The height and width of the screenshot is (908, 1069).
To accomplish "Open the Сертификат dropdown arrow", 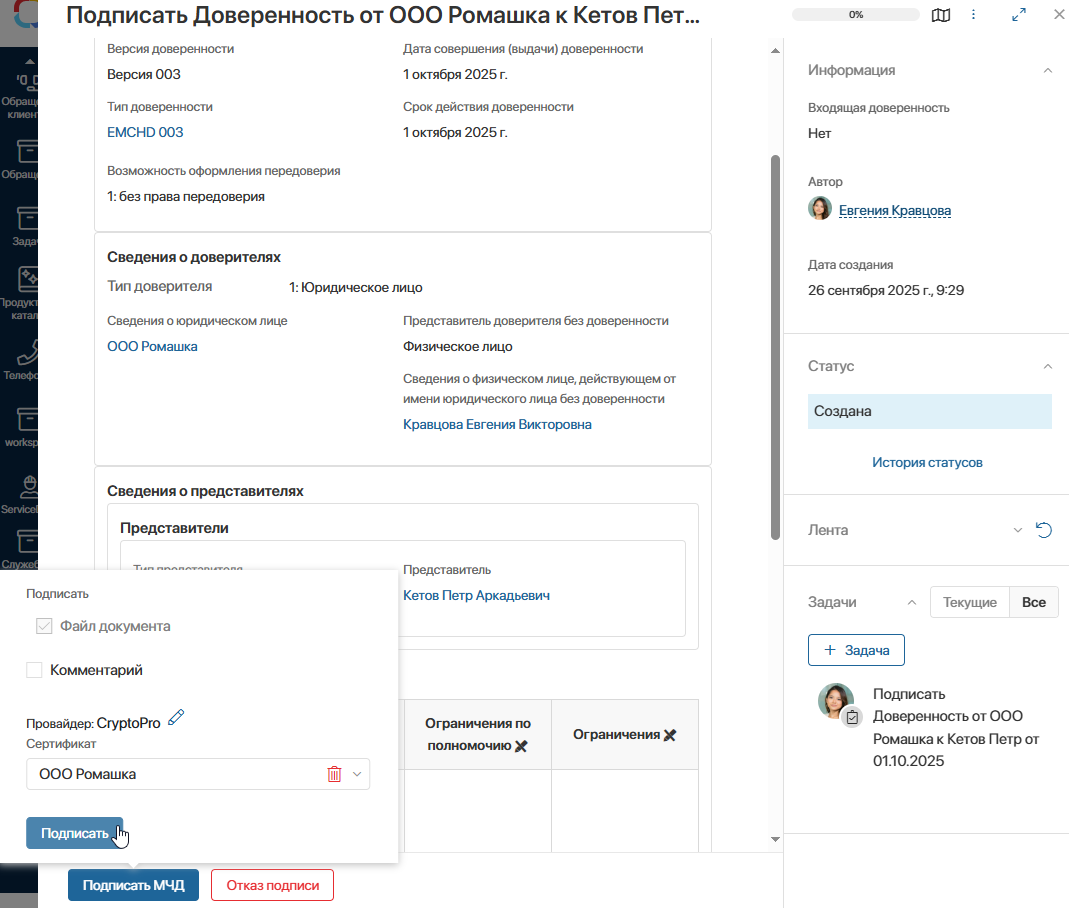I will (x=357, y=774).
